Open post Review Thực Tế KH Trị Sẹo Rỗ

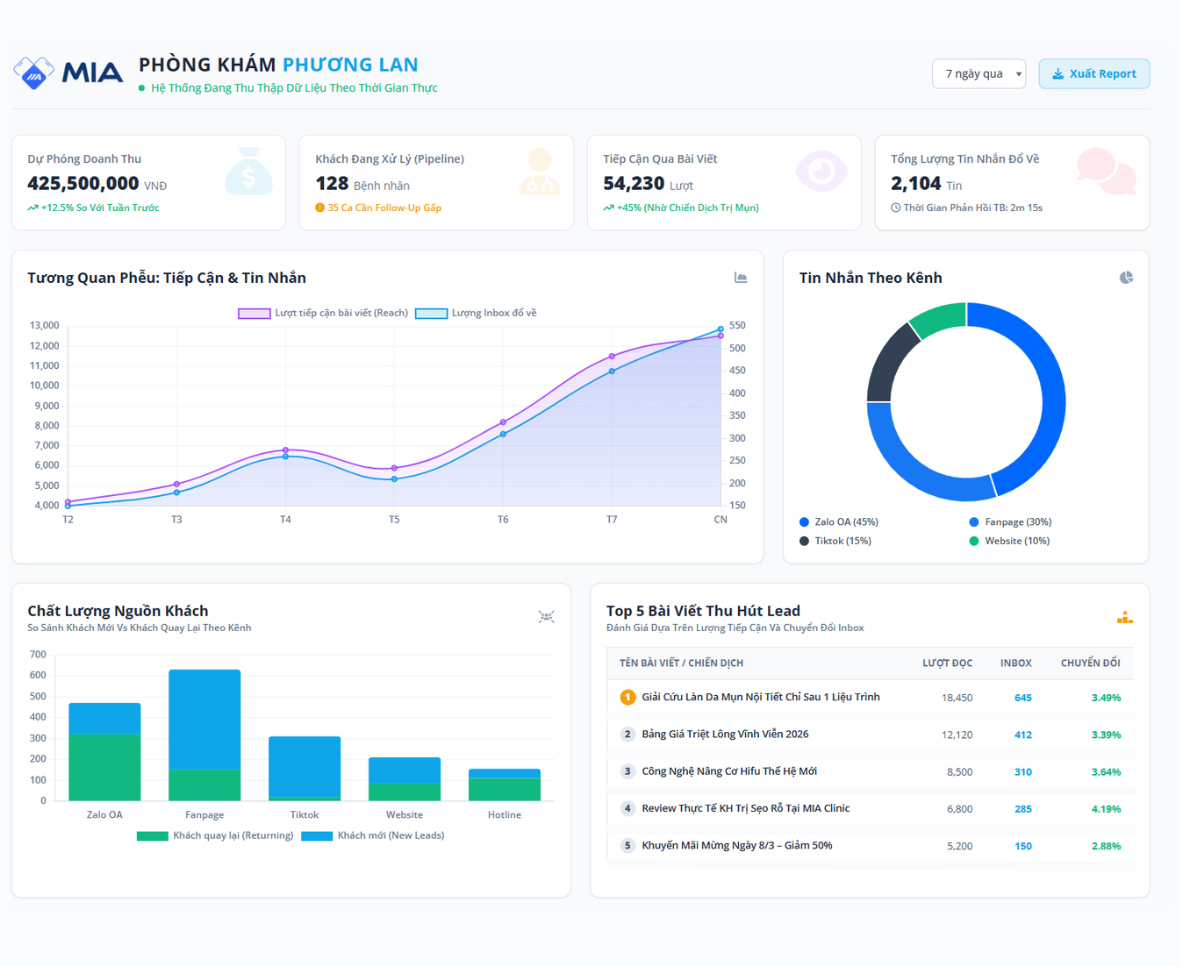point(745,808)
